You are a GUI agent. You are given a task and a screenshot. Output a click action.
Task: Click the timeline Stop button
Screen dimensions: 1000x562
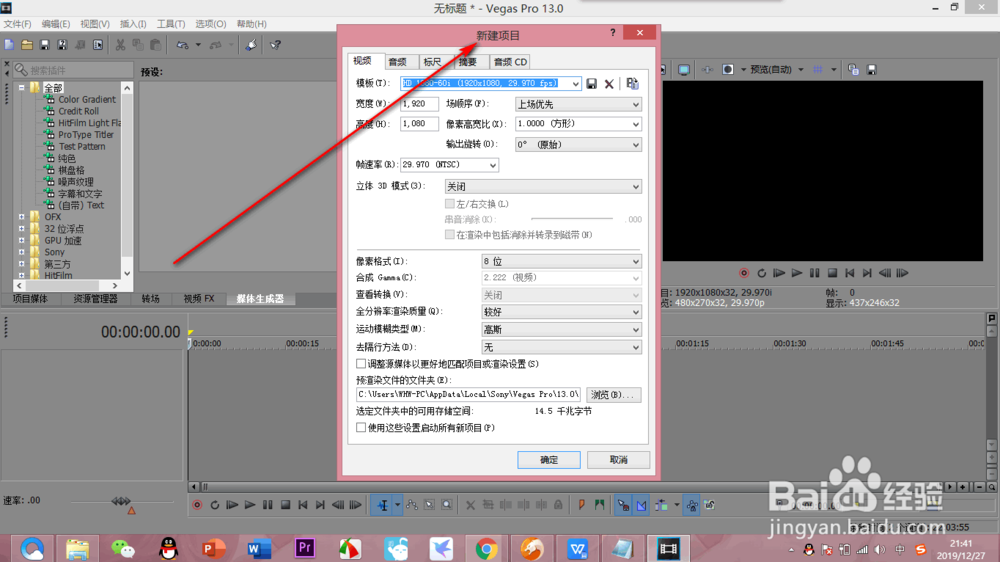286,505
